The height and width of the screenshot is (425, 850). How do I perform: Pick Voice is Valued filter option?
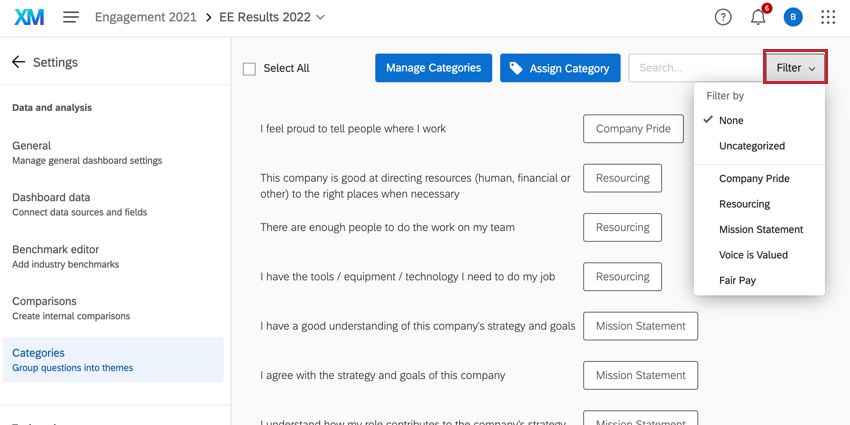coord(753,255)
